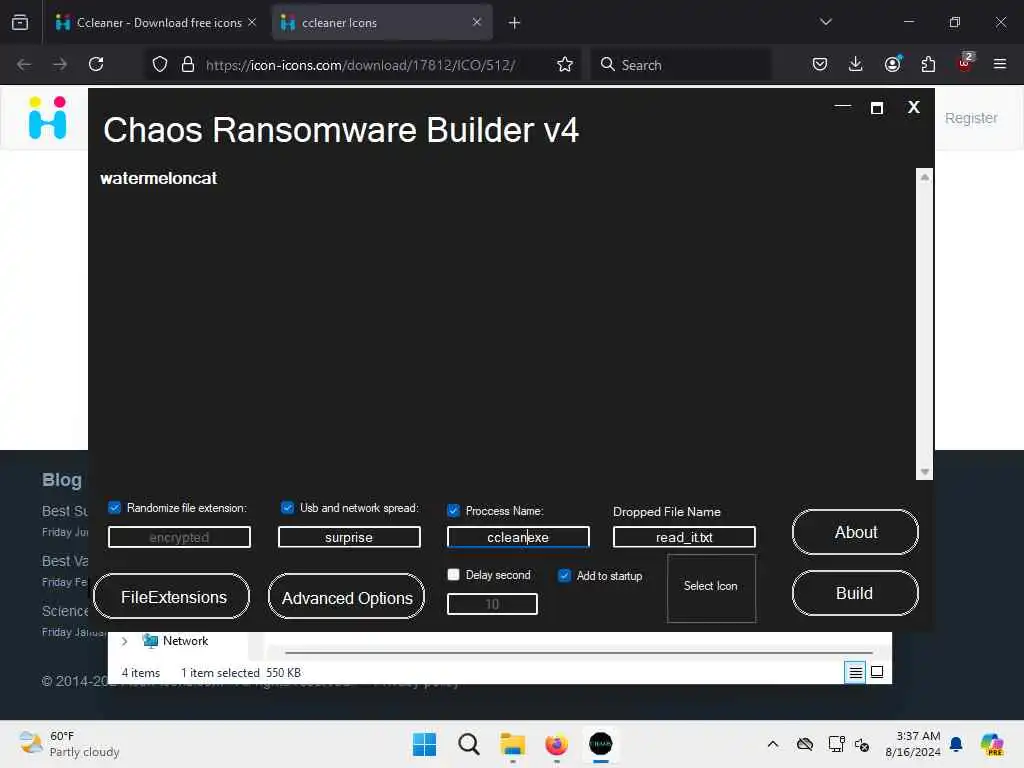Go back one page in Firefox

[x=24, y=64]
